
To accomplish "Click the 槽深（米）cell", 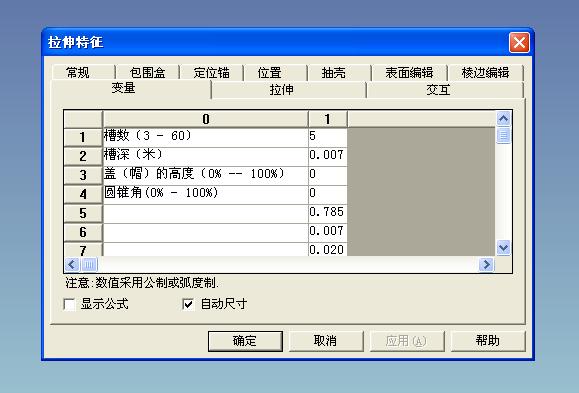I will (206, 156).
